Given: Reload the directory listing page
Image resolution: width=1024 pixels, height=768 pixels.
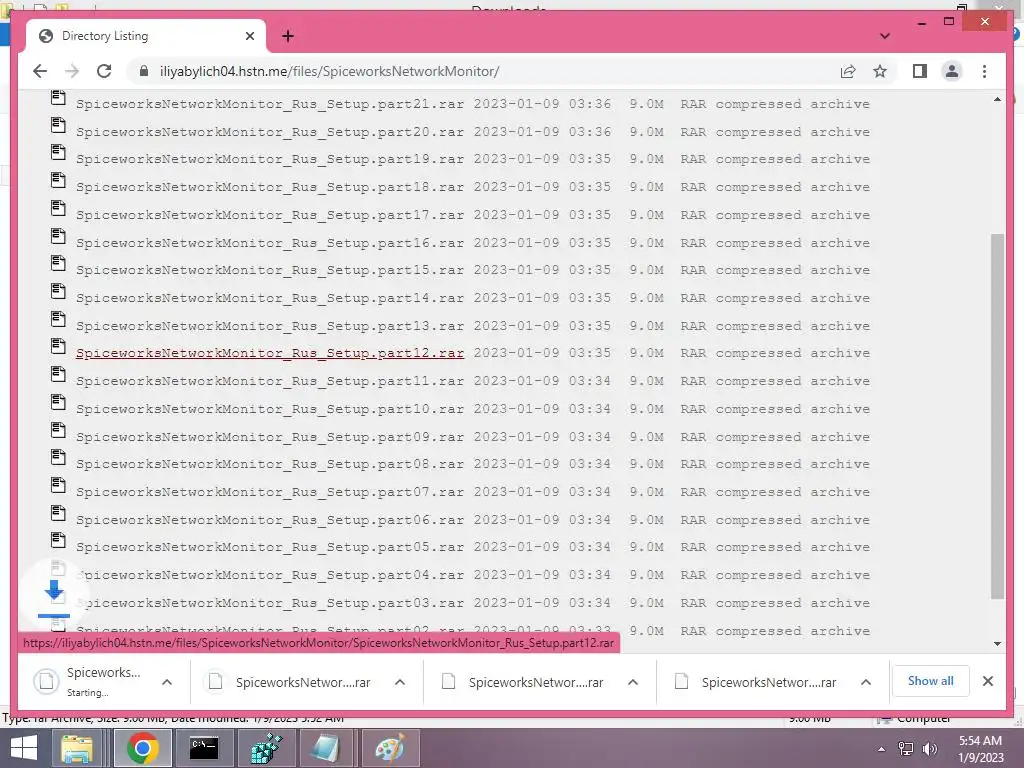Looking at the screenshot, I should click(x=104, y=71).
